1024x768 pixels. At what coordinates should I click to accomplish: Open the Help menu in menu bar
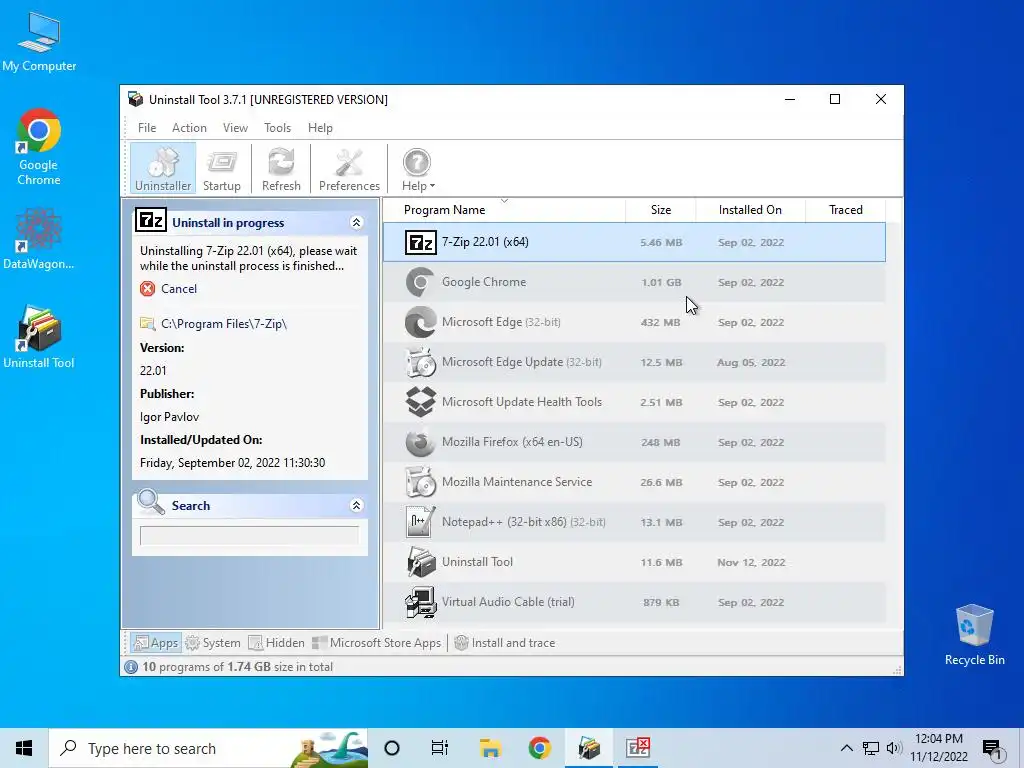click(x=320, y=127)
